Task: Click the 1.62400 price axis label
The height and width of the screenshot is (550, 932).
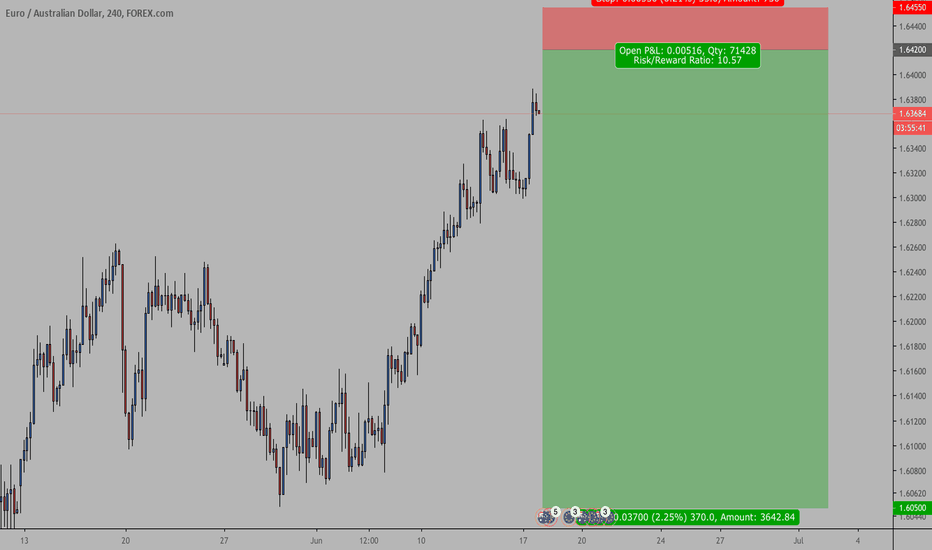Action: tap(912, 272)
